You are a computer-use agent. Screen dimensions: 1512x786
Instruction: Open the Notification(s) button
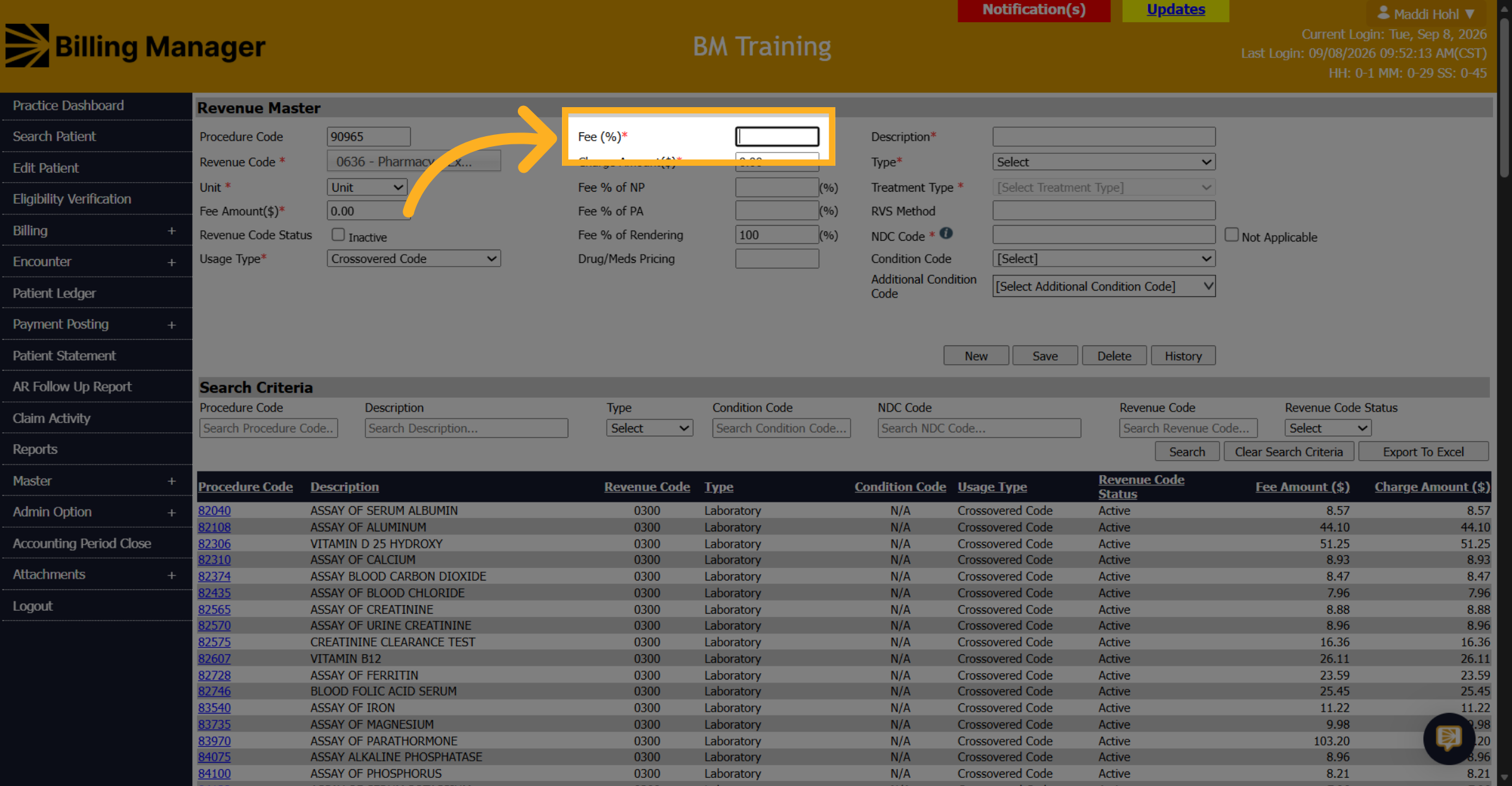coord(1034,10)
